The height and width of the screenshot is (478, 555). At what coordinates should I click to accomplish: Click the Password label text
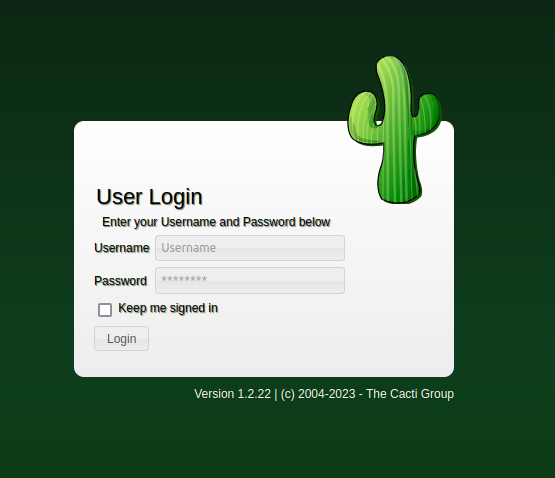[x=120, y=281]
